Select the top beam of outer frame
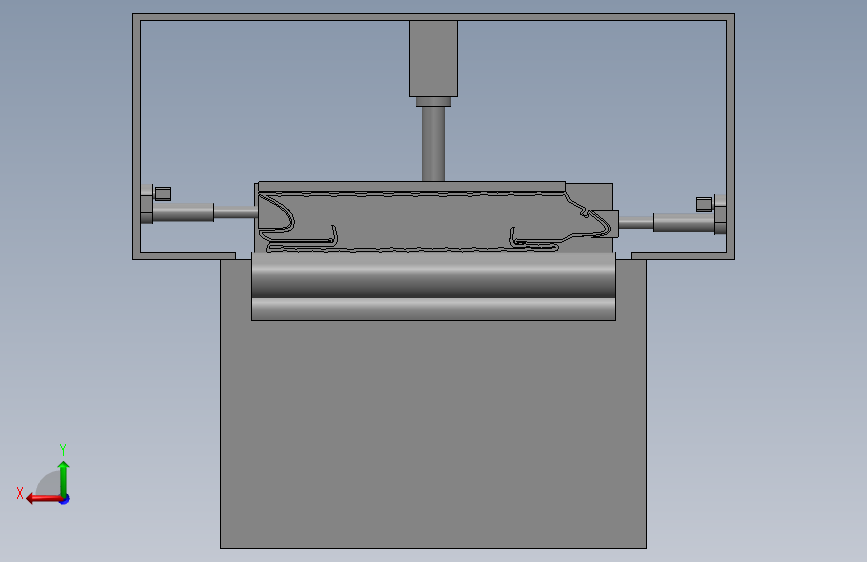Screen dimensions: 867x562 point(434,17)
